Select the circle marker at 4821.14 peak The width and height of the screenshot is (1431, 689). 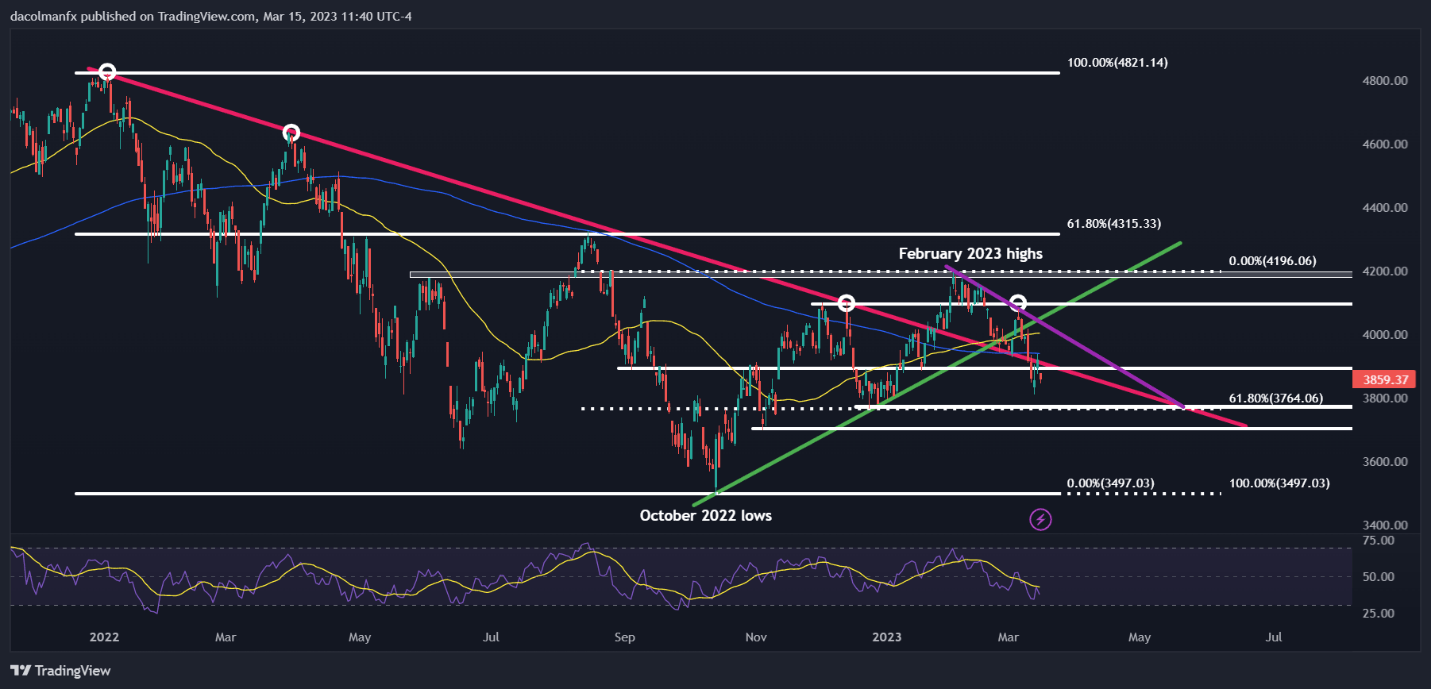[x=107, y=72]
